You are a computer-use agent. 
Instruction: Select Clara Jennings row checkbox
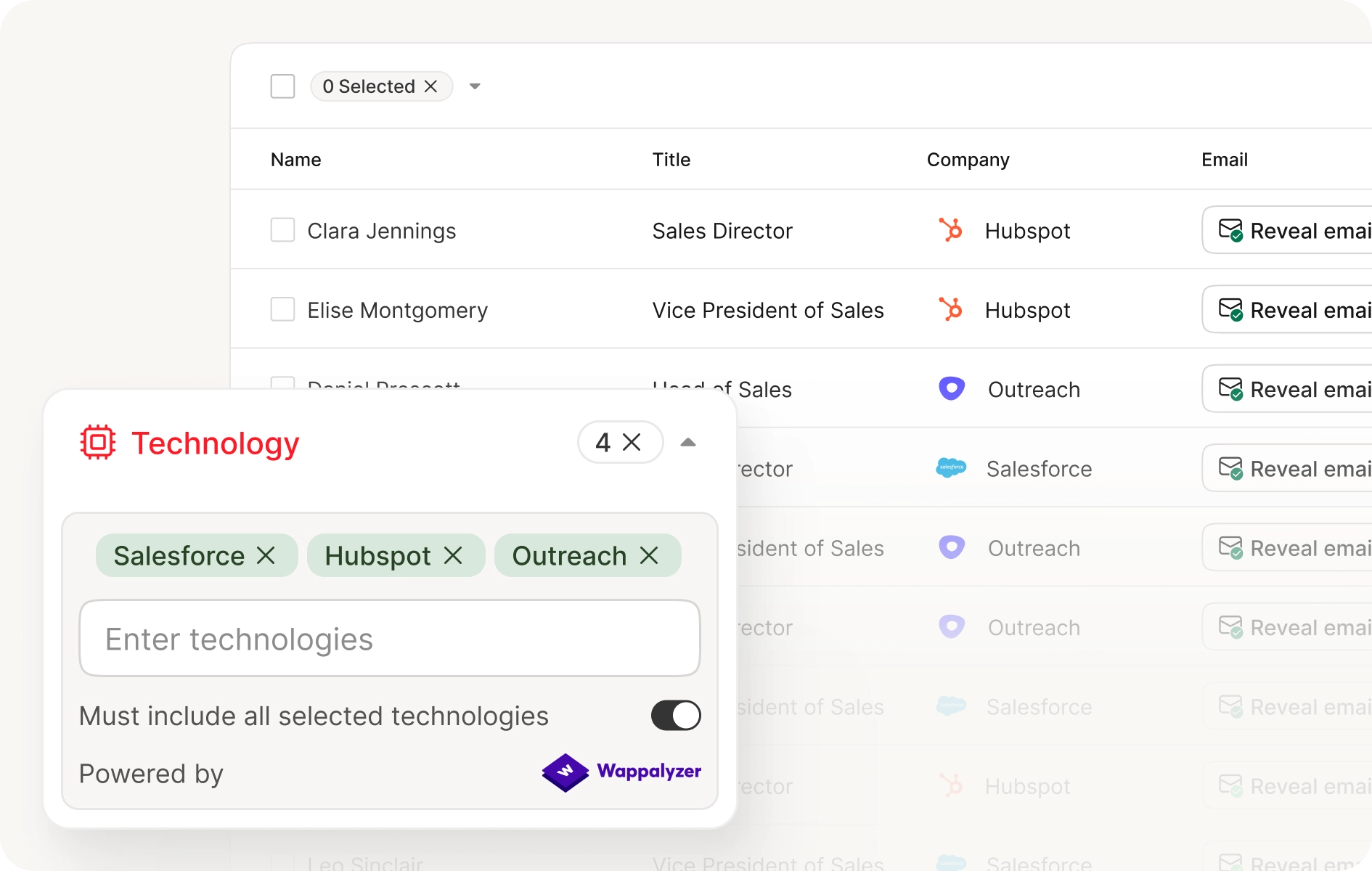click(282, 230)
